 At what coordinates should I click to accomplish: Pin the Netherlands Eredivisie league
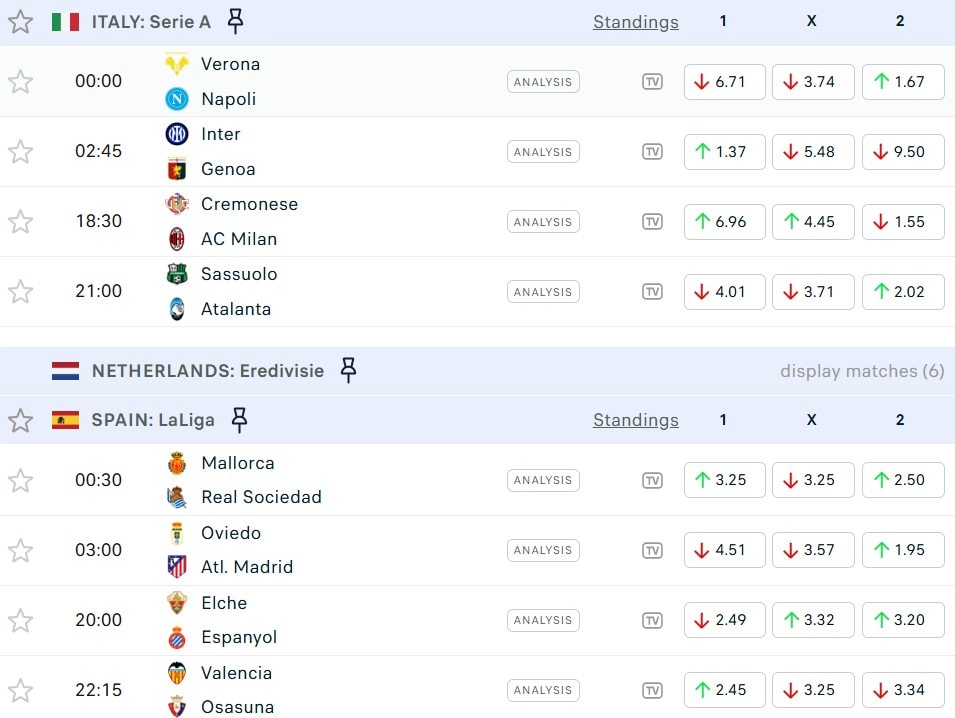click(x=348, y=370)
